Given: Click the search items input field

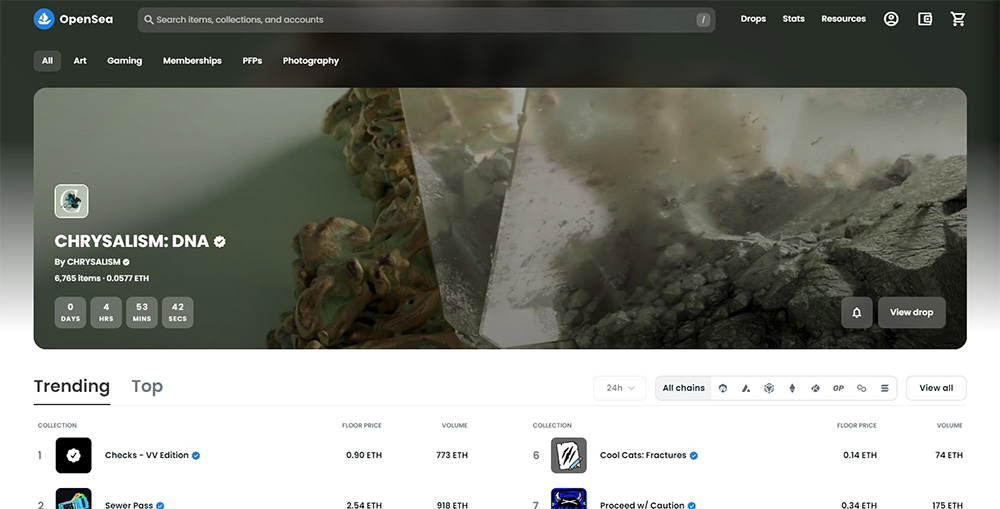Looking at the screenshot, I should pyautogui.click(x=420, y=20).
